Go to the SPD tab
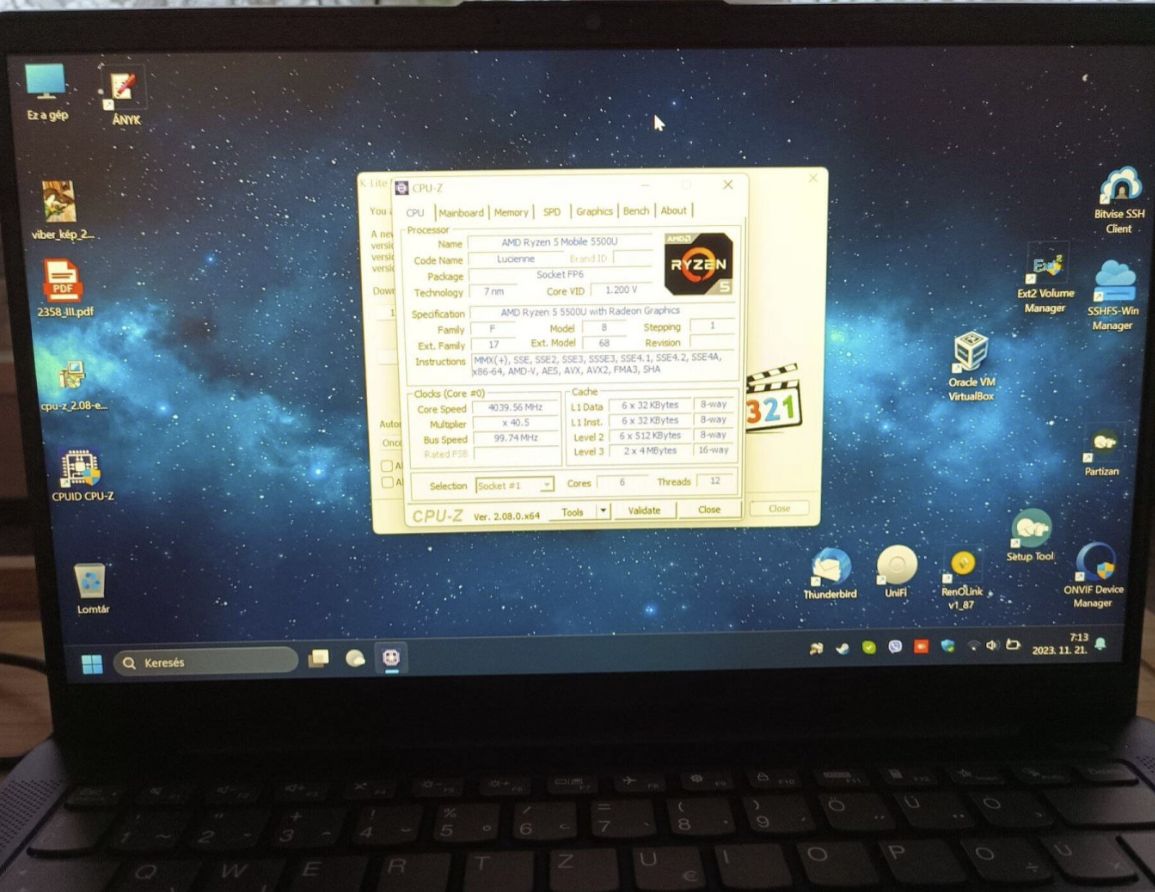 point(552,211)
